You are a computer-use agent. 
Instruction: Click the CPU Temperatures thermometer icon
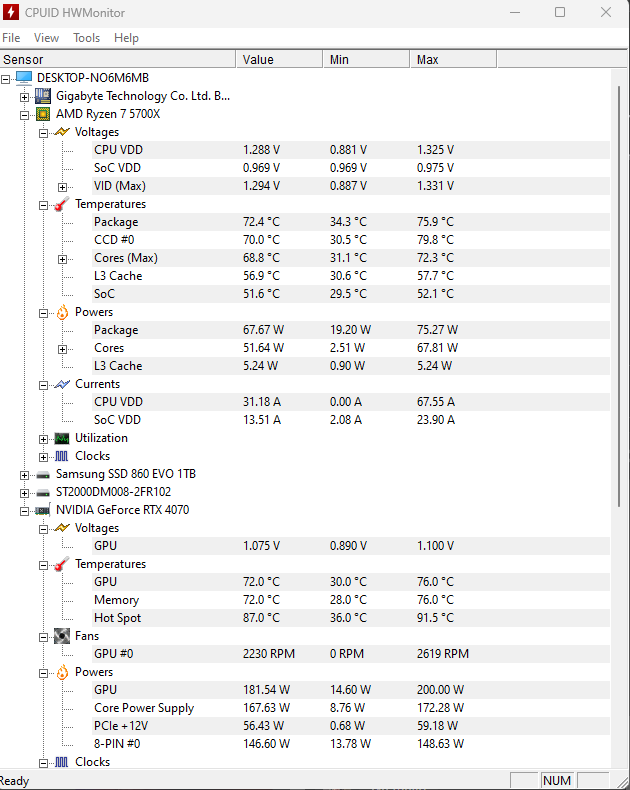tap(62, 204)
